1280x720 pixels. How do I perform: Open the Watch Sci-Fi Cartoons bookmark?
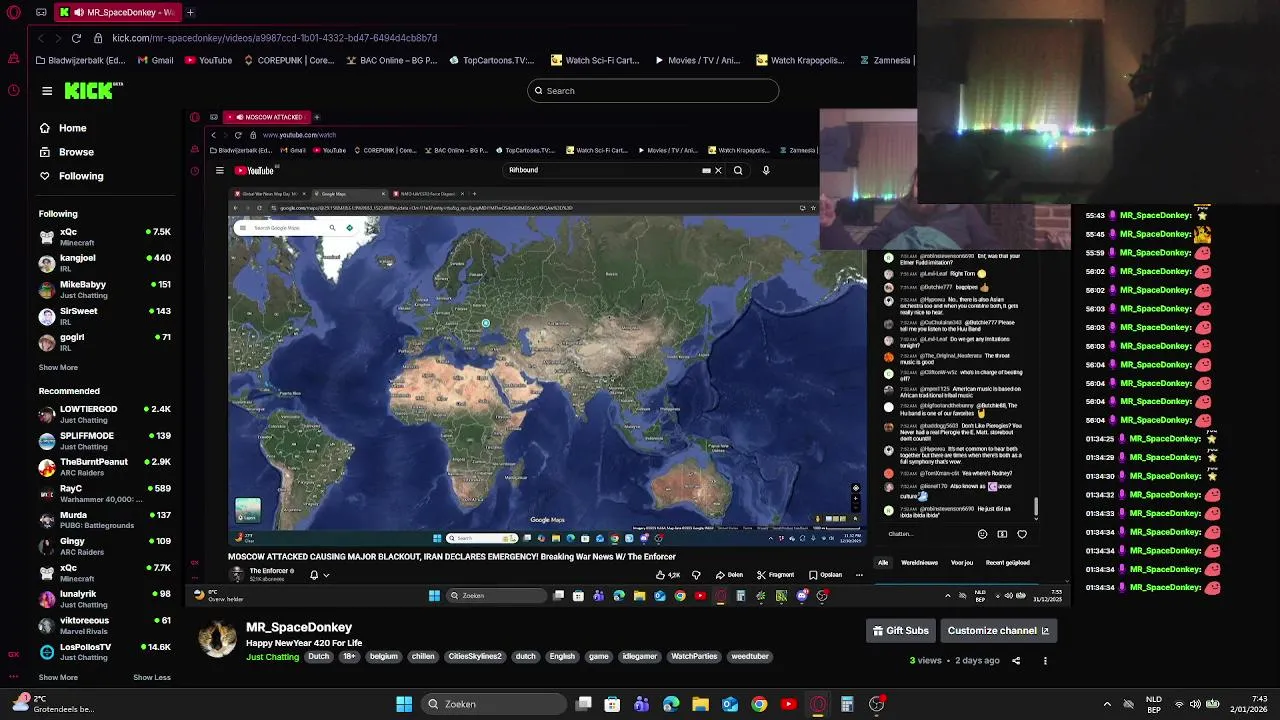[x=595, y=60]
